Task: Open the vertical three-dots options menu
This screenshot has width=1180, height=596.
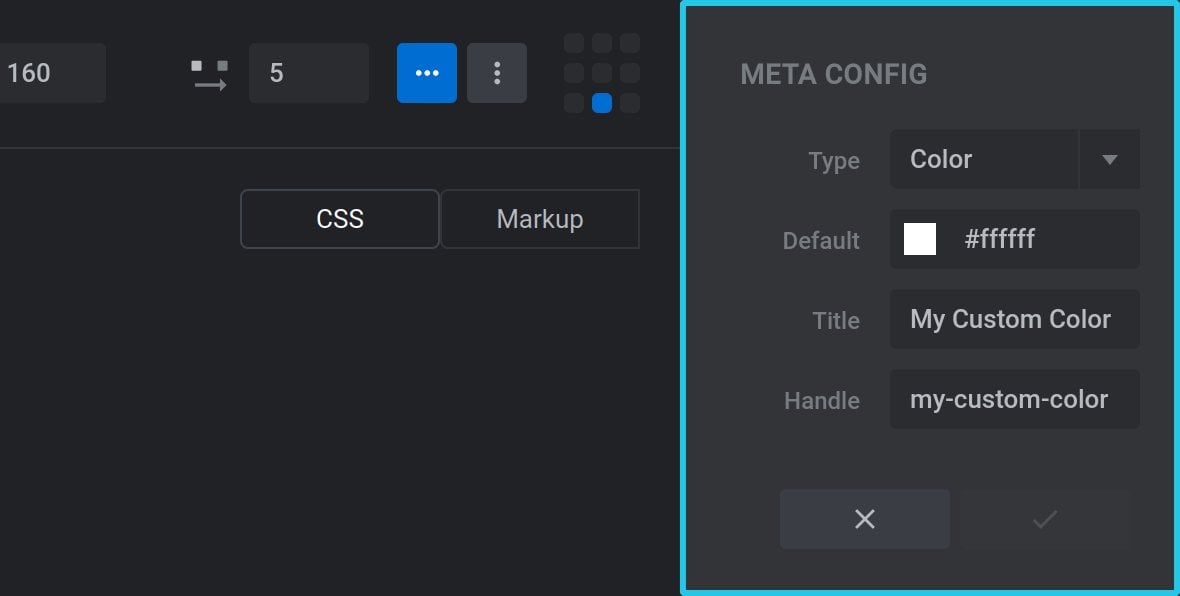Action: click(x=497, y=73)
